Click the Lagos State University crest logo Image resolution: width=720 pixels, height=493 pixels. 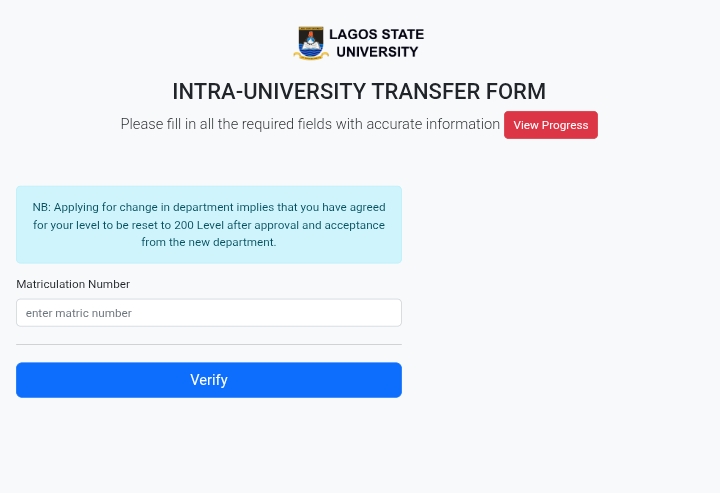click(x=312, y=43)
